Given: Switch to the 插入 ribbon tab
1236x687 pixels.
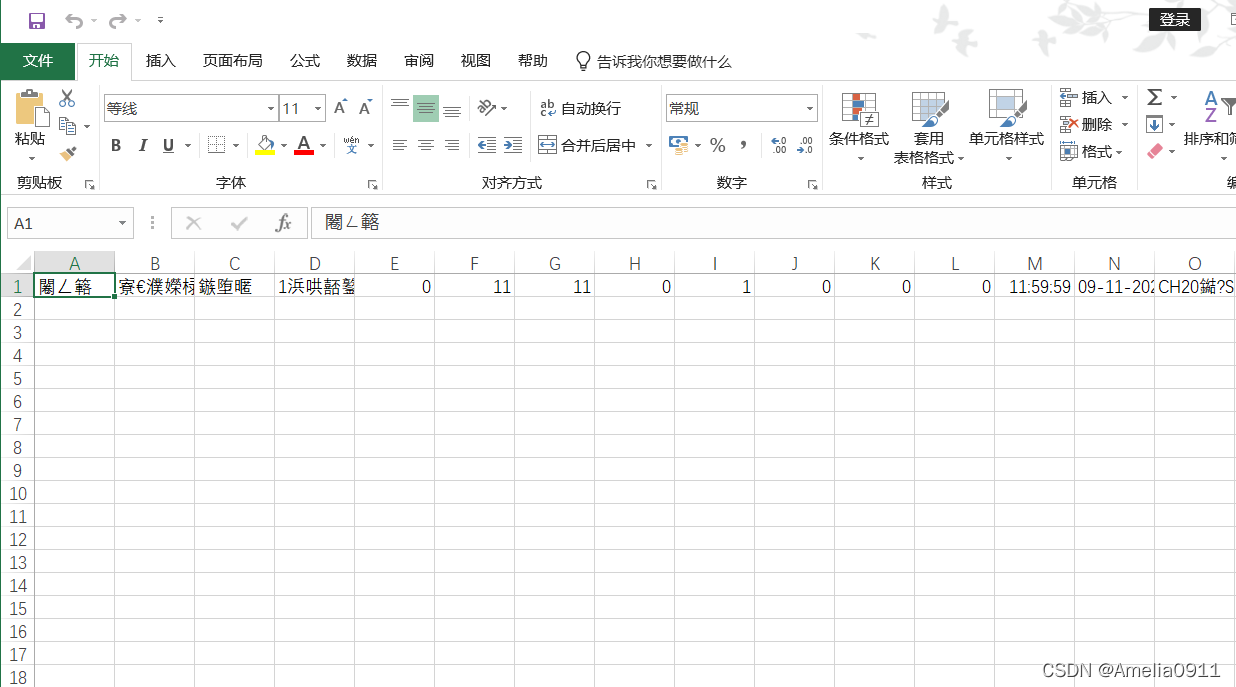Looking at the screenshot, I should click(160, 61).
